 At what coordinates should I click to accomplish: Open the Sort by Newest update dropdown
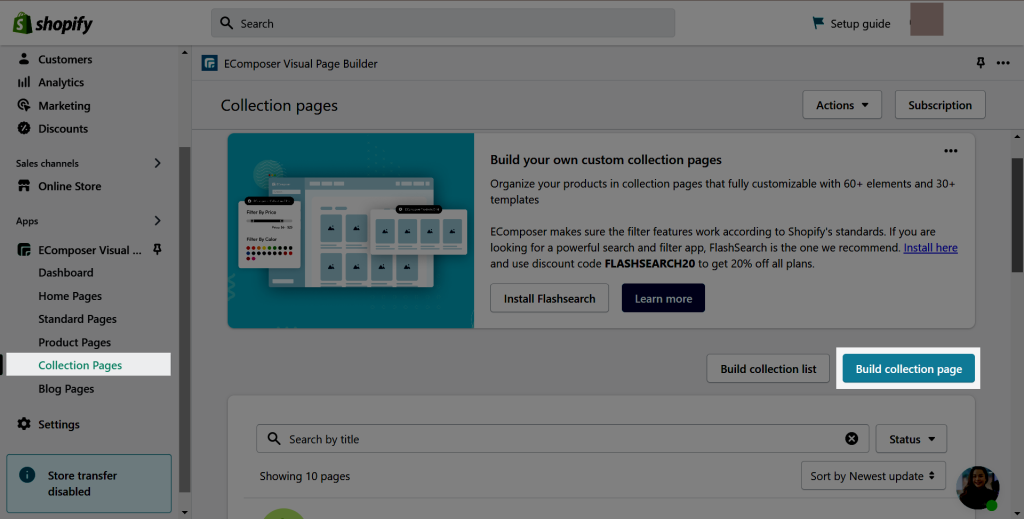point(872,476)
